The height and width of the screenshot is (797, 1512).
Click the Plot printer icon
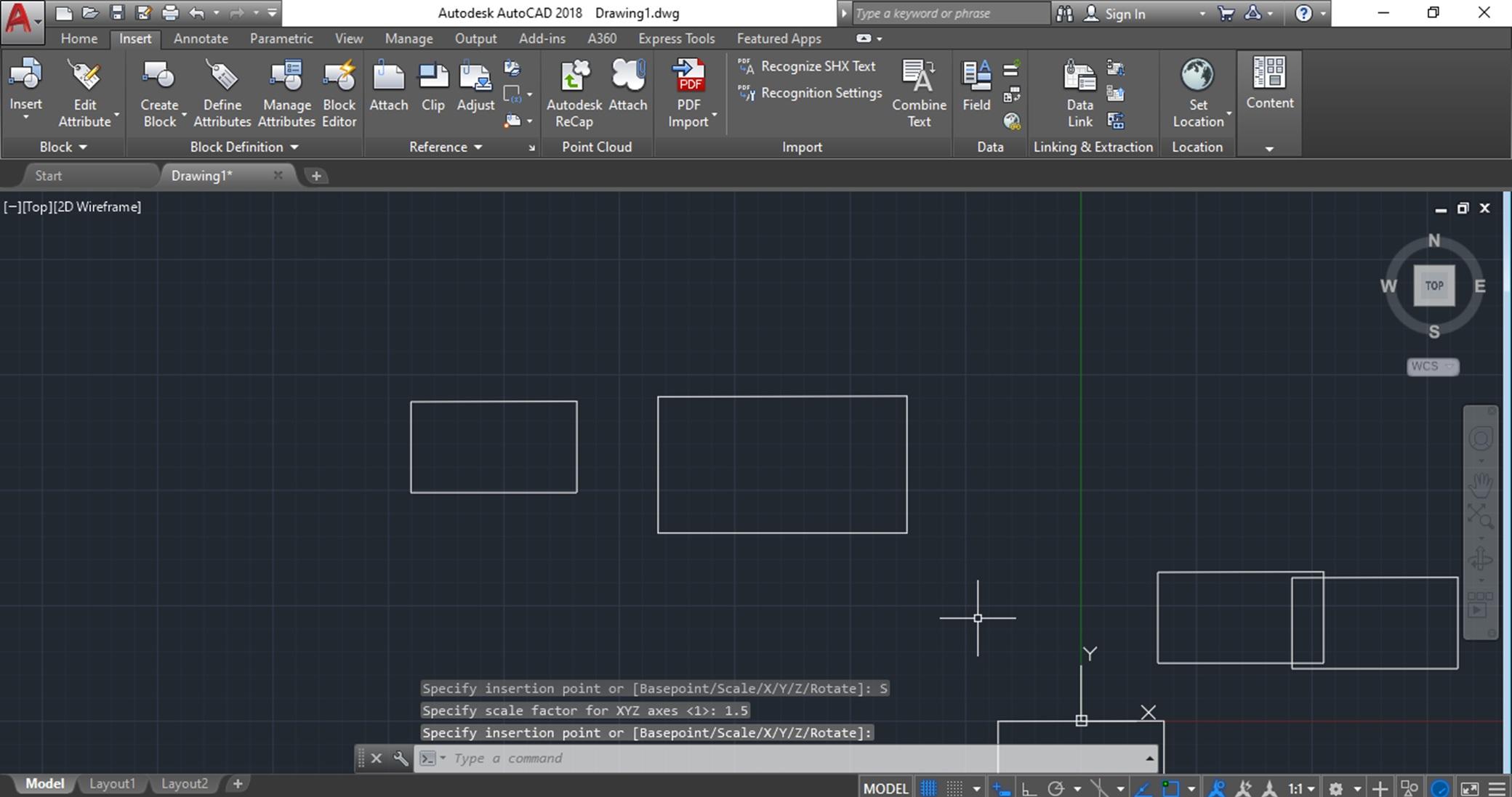click(169, 13)
